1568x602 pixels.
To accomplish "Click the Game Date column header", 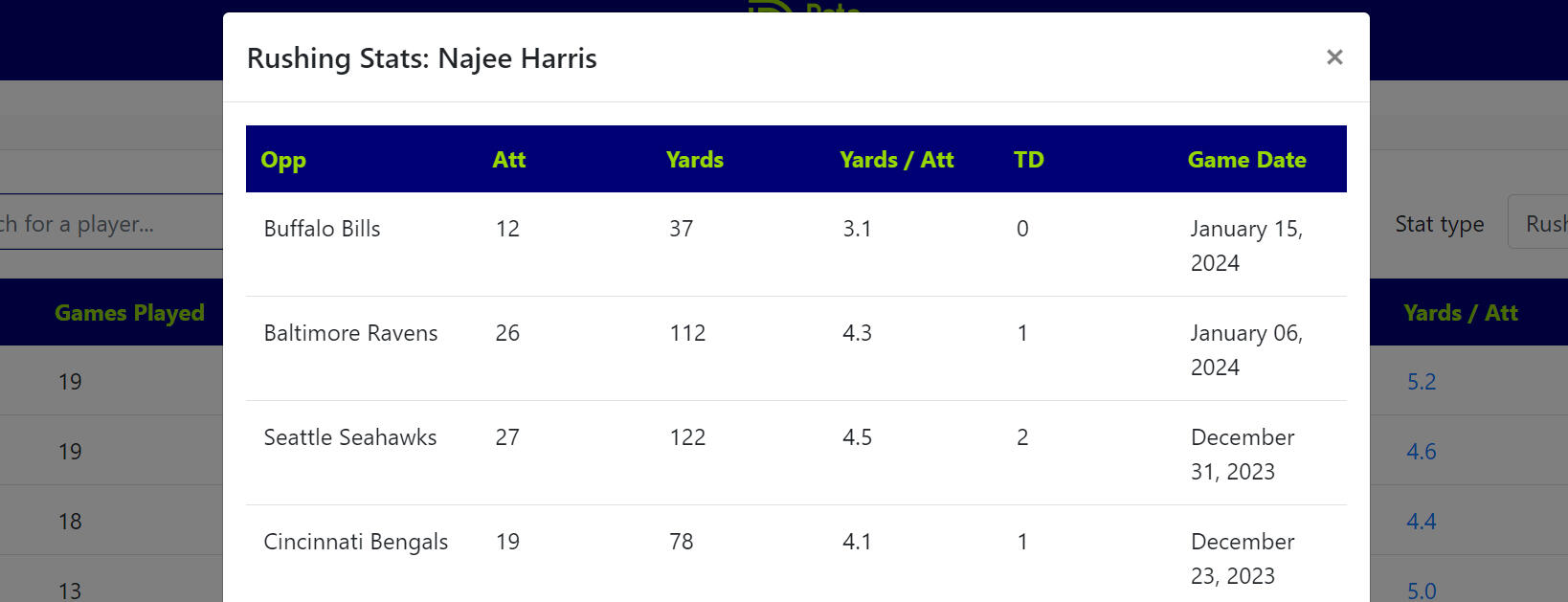I will click(1247, 160).
